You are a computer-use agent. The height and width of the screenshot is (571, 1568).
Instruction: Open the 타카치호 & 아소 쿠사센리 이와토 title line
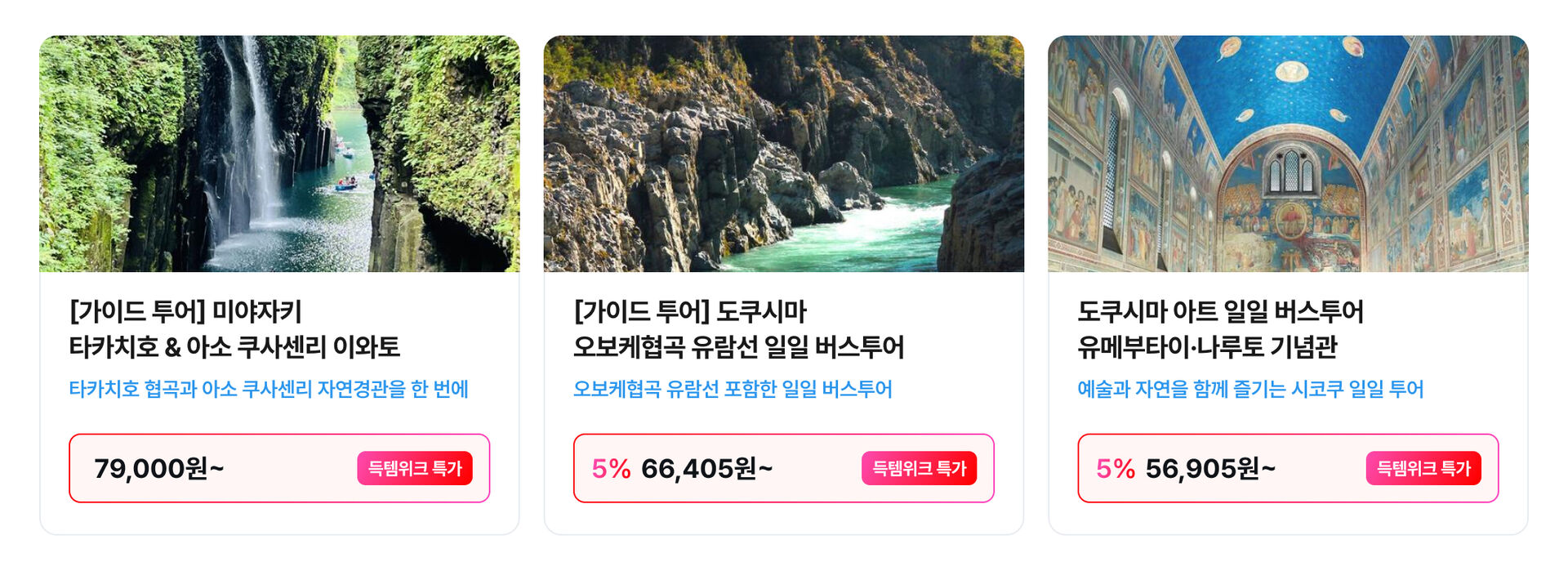(x=234, y=347)
